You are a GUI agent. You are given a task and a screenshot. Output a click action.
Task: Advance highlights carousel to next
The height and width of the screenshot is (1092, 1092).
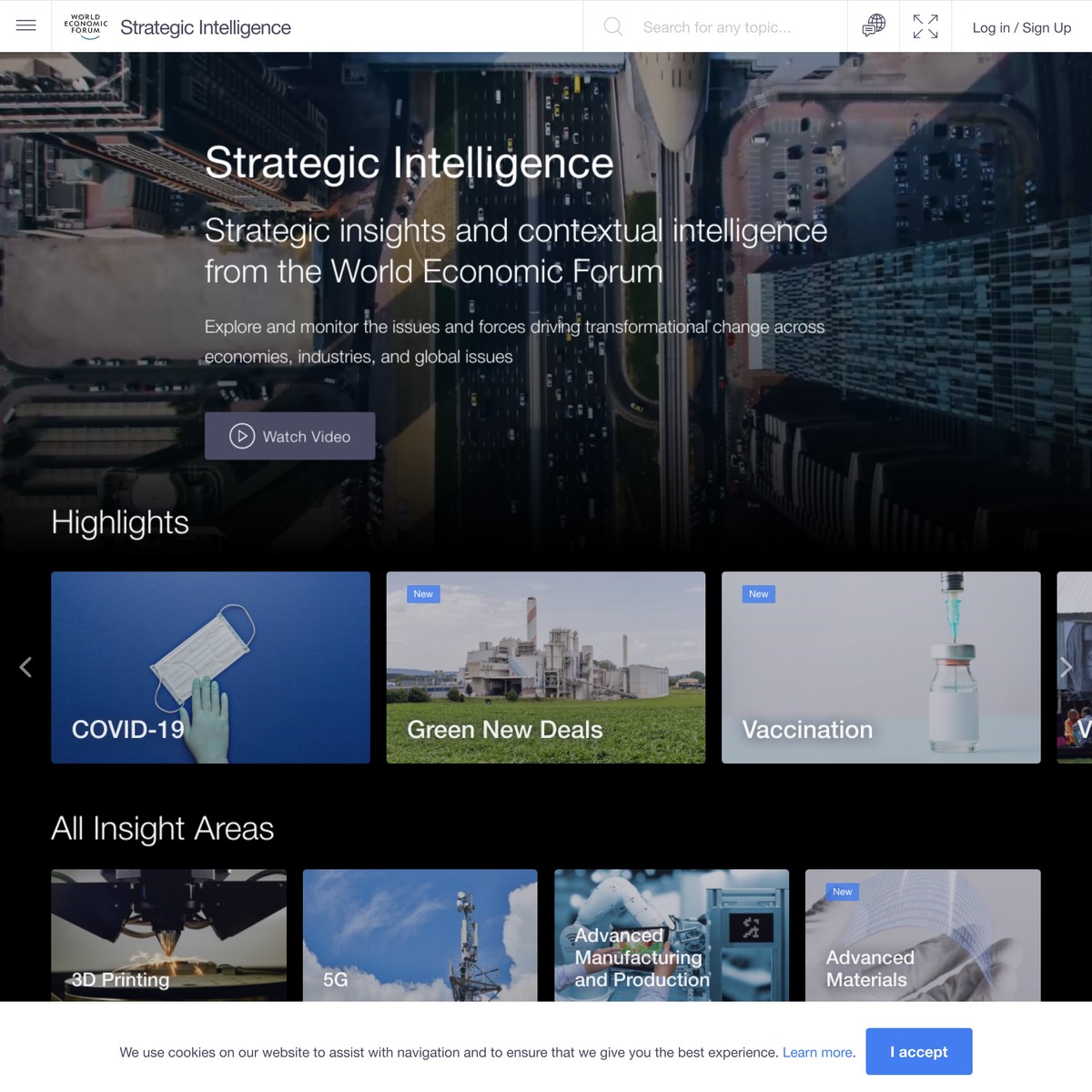[1066, 667]
